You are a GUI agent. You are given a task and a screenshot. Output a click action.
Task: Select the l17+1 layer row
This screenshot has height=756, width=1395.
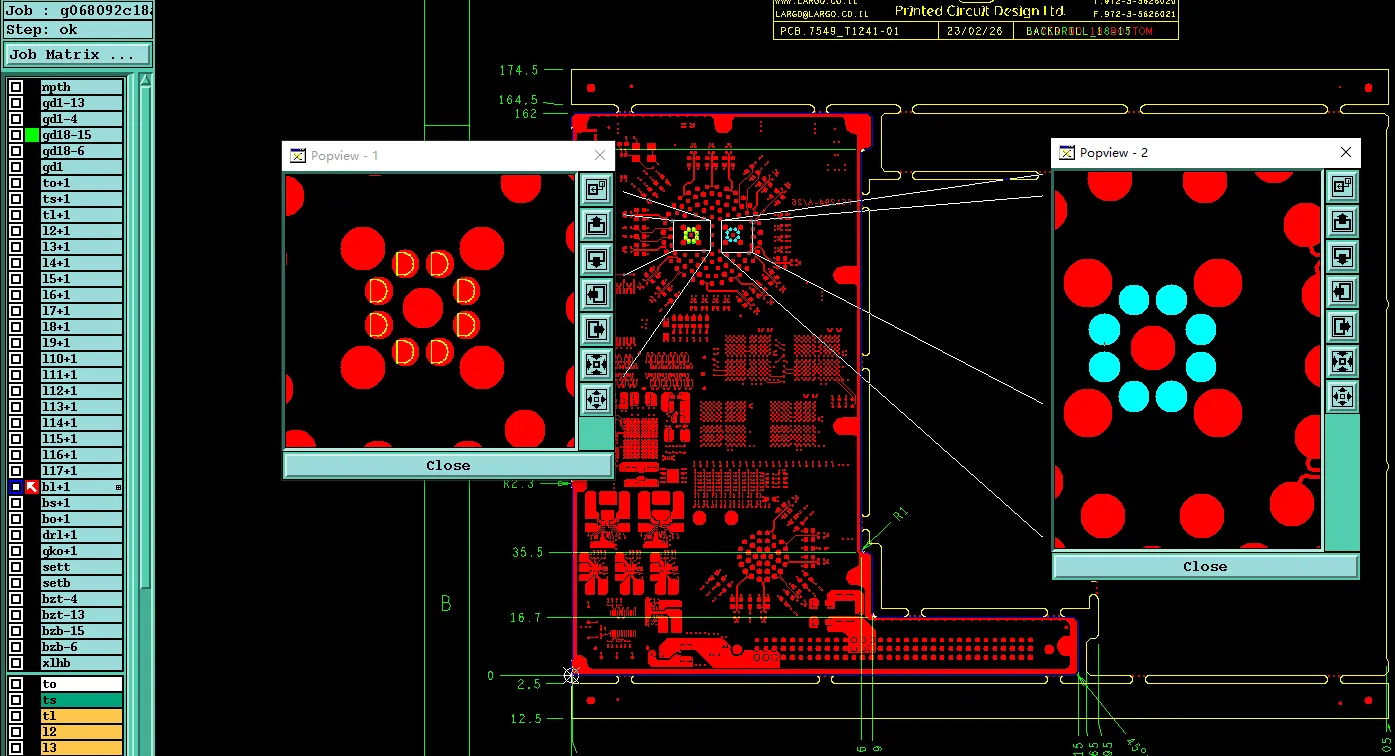[81, 471]
